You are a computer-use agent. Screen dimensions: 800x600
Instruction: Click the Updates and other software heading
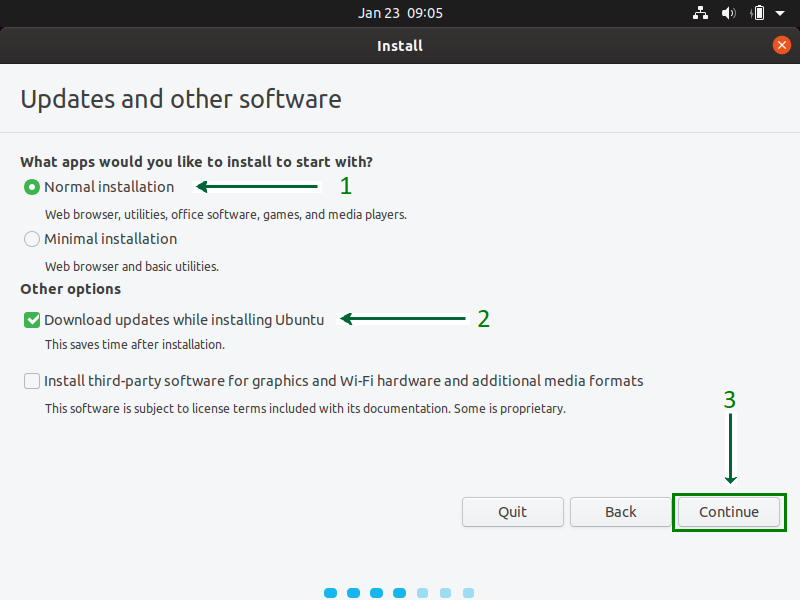(181, 100)
